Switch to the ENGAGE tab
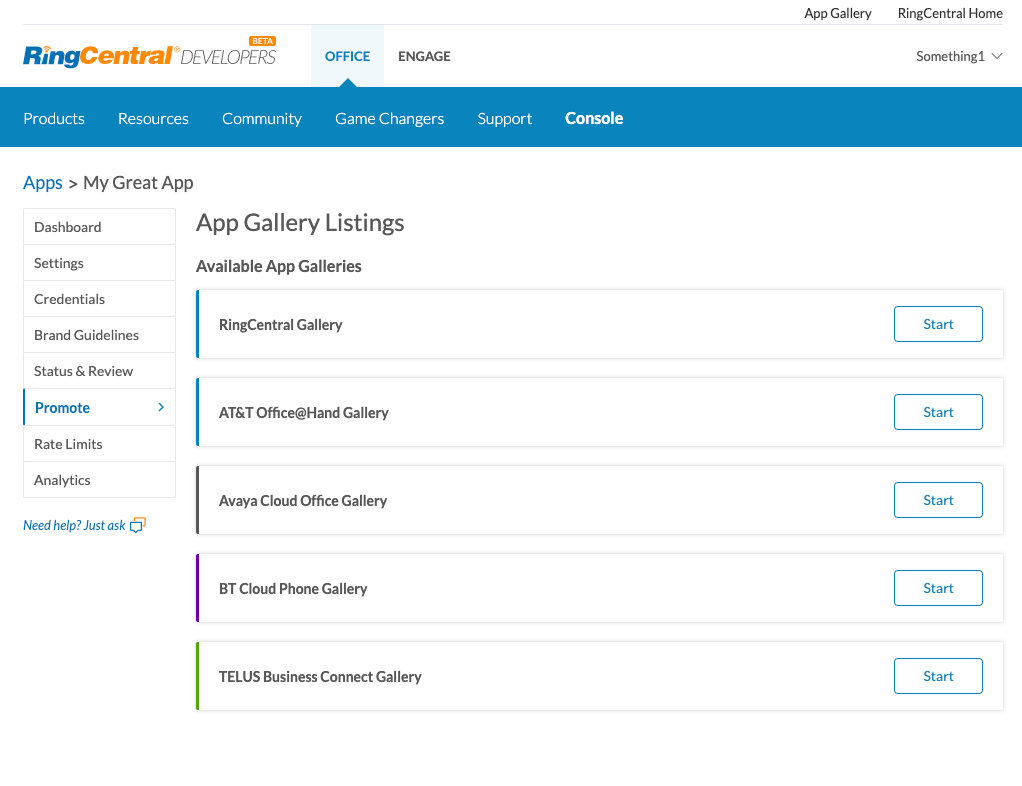 pyautogui.click(x=424, y=56)
